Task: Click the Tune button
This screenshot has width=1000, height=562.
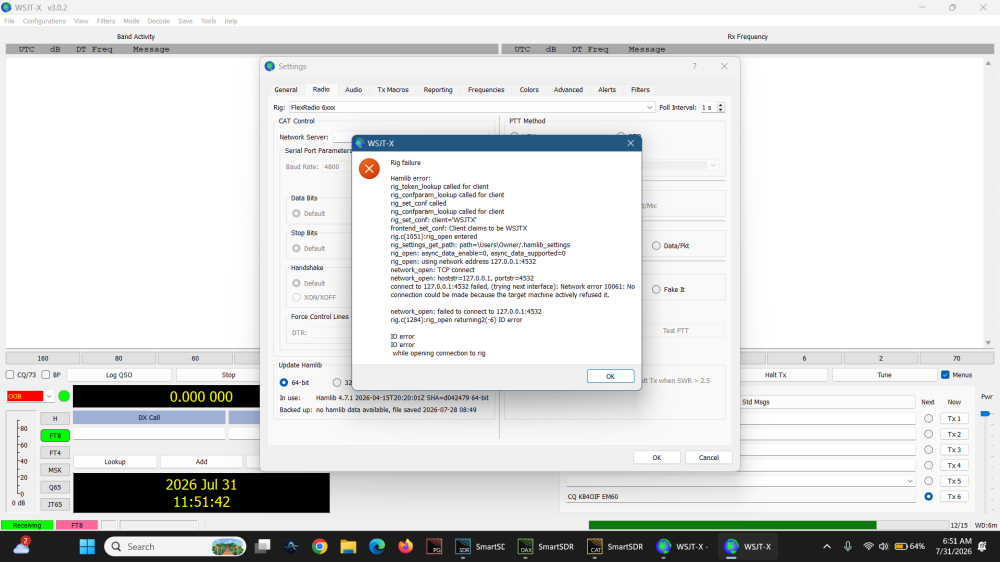Action: (884, 375)
